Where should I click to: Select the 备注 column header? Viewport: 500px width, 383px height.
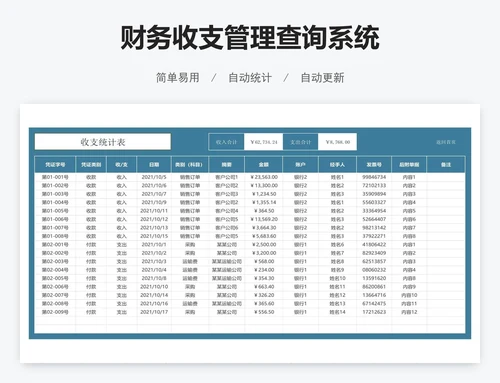(x=446, y=164)
